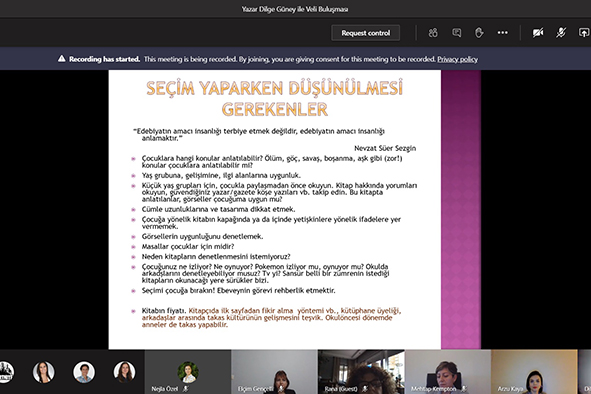591x394 pixels.
Task: Open the More actions menu
Action: 502,33
